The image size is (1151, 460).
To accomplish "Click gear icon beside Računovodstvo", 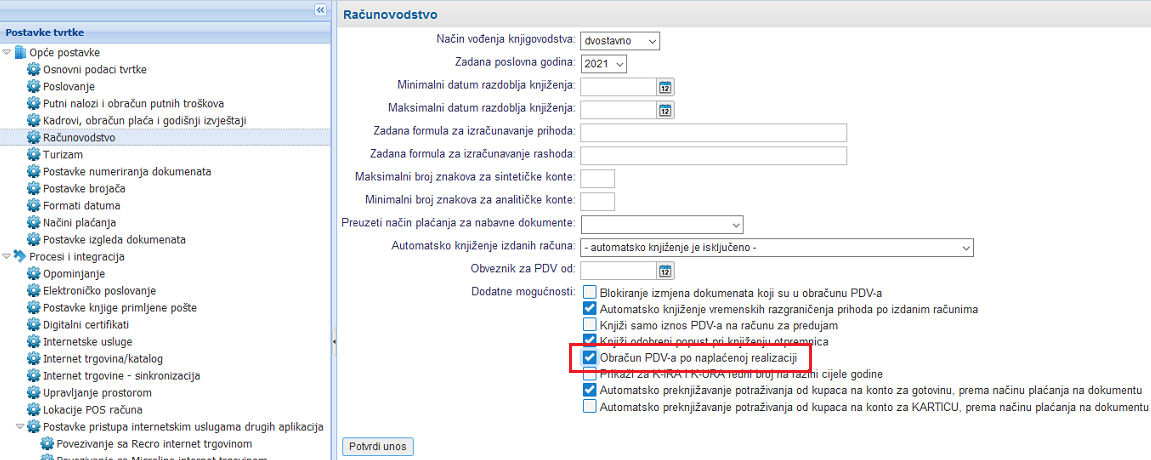I will click(34, 137).
